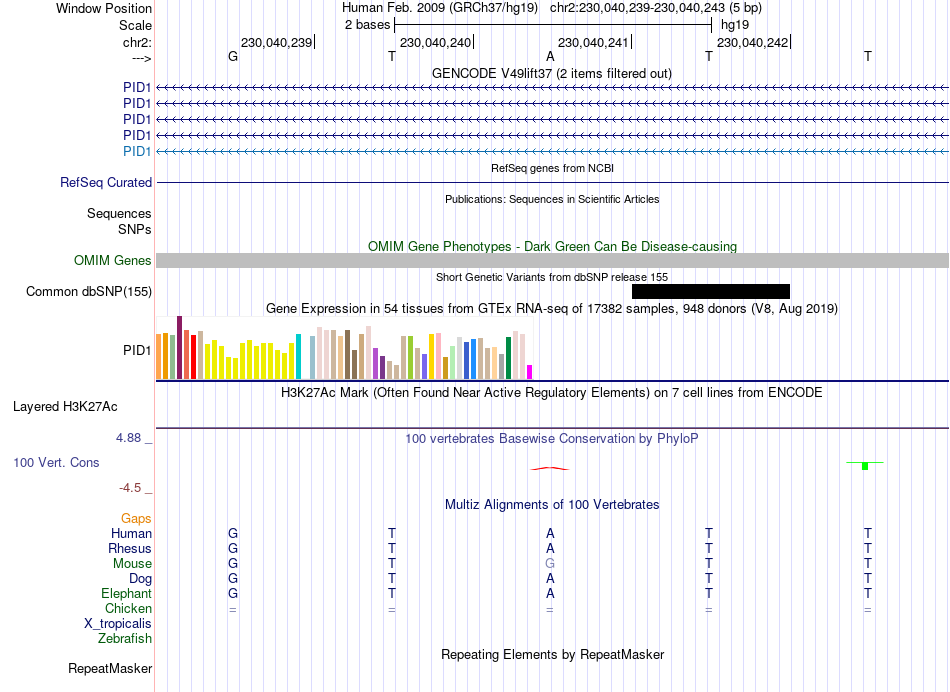950x692 pixels.
Task: Open the Layered H3K27Ac track label
Action: [x=65, y=407]
